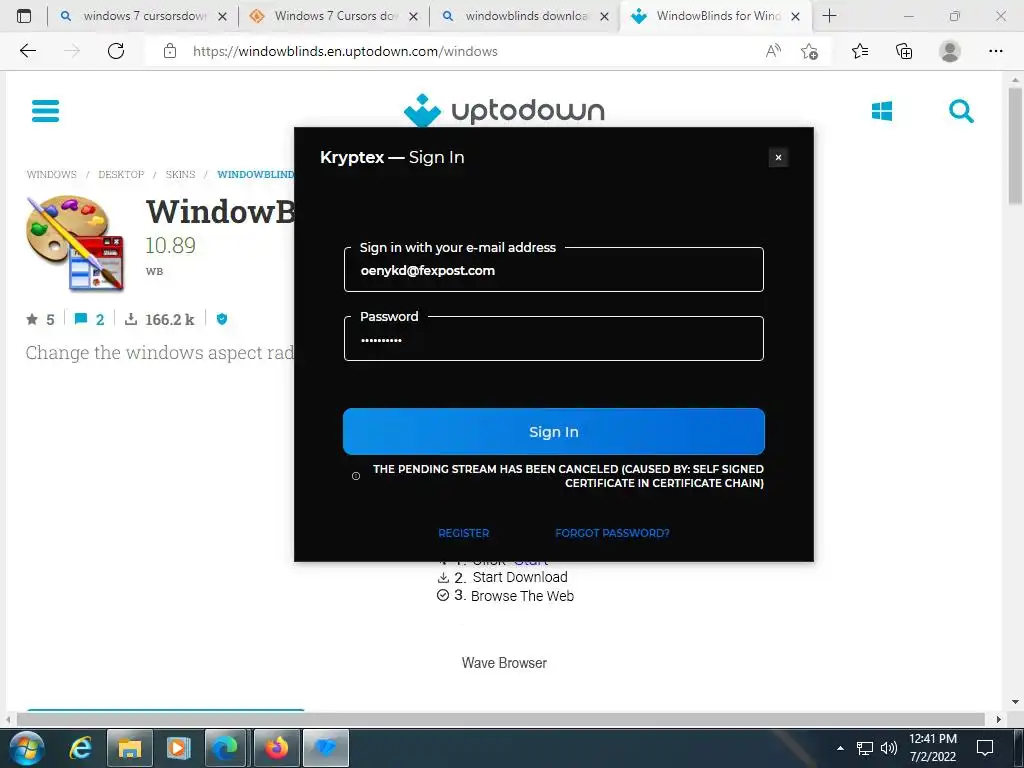The height and width of the screenshot is (768, 1024).
Task: Switch to 'windows 7 cursorsdown' tab
Action: [x=143, y=16]
